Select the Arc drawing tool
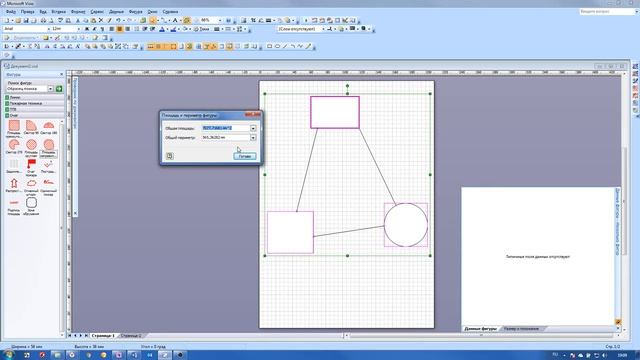Image resolution: width=640 pixels, height=360 pixels. [x=293, y=47]
